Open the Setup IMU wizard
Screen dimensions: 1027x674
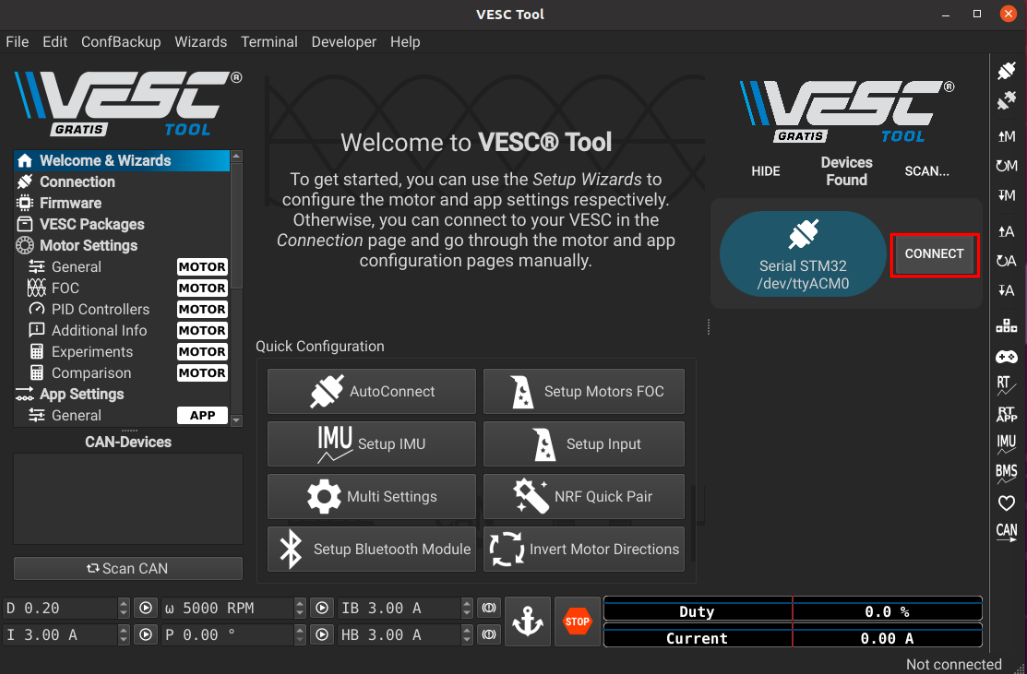click(371, 443)
